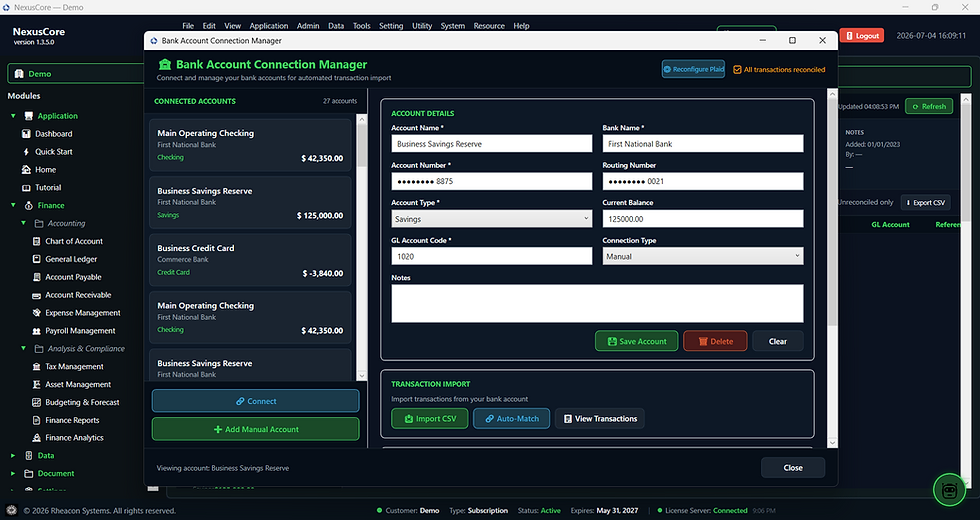Click the Routing Number field
The width and height of the screenshot is (980, 520).
click(702, 181)
